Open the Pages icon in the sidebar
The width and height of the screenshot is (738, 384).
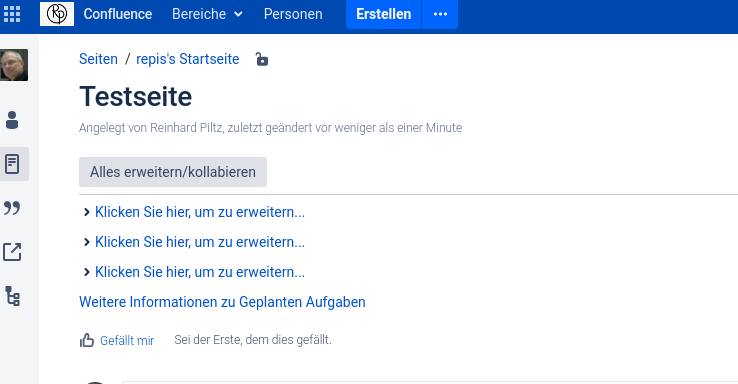pos(12,164)
